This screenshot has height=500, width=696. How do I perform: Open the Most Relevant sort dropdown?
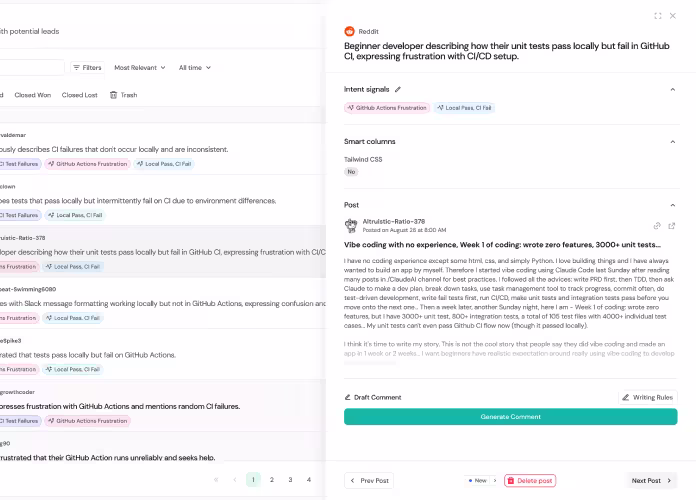pos(140,68)
